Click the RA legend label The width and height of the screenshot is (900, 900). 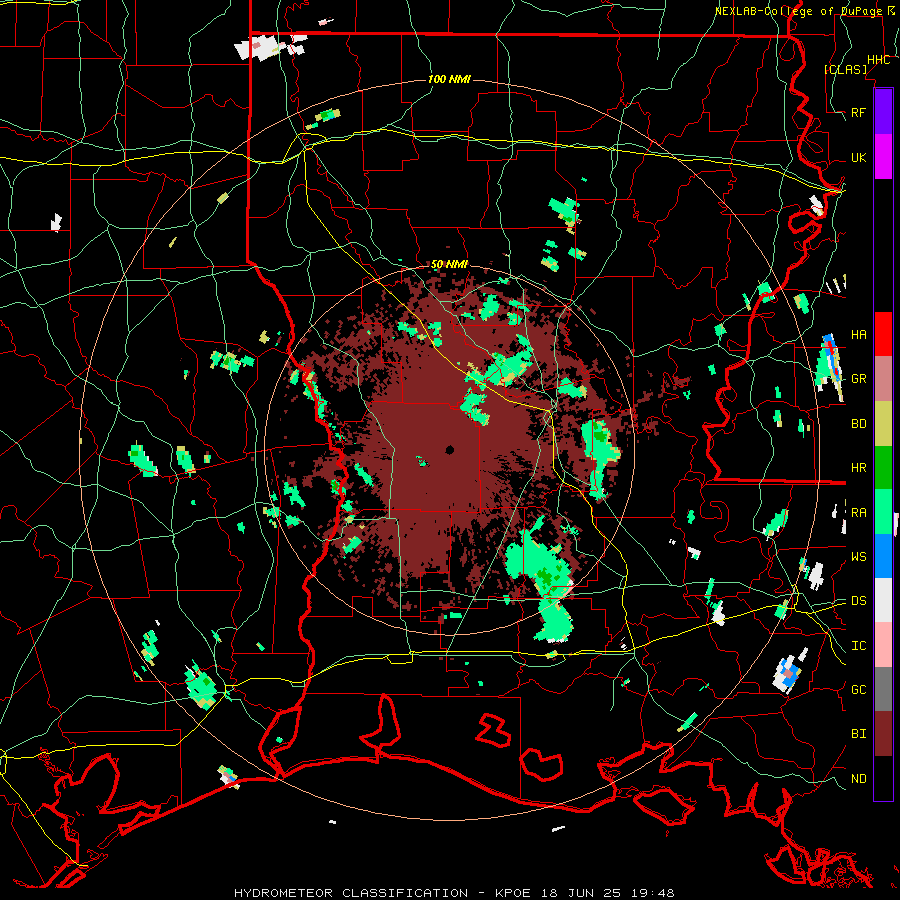(x=858, y=512)
